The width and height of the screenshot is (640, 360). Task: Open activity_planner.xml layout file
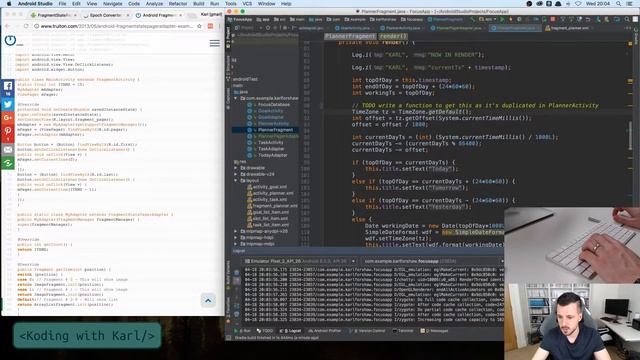[273, 193]
